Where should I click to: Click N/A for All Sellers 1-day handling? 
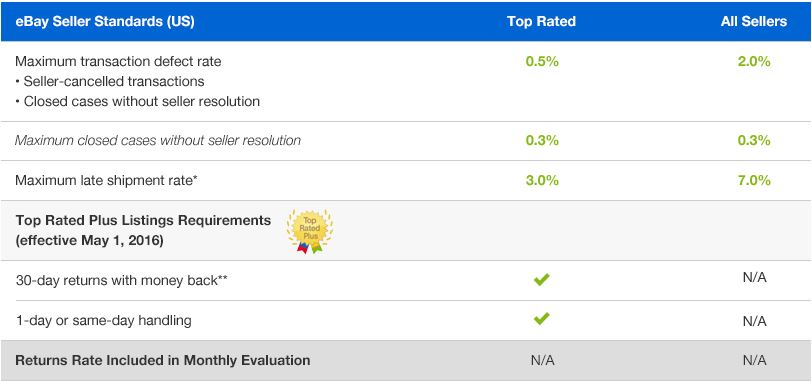click(754, 321)
